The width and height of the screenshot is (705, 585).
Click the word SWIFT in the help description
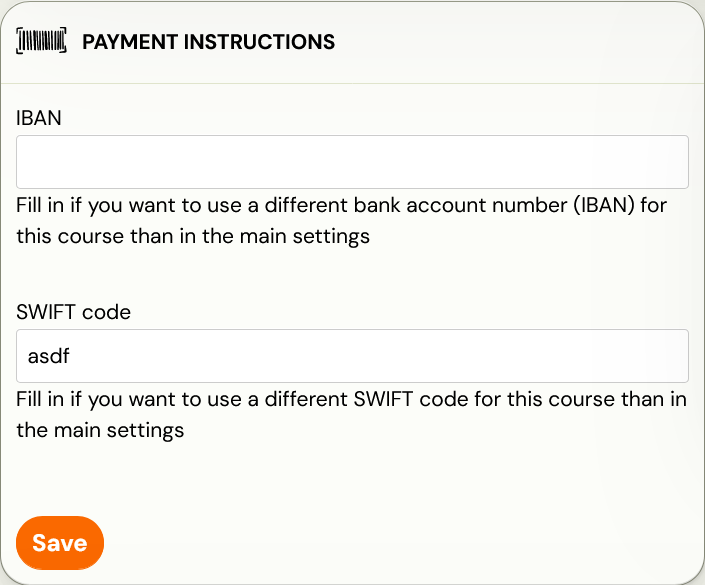(383, 399)
